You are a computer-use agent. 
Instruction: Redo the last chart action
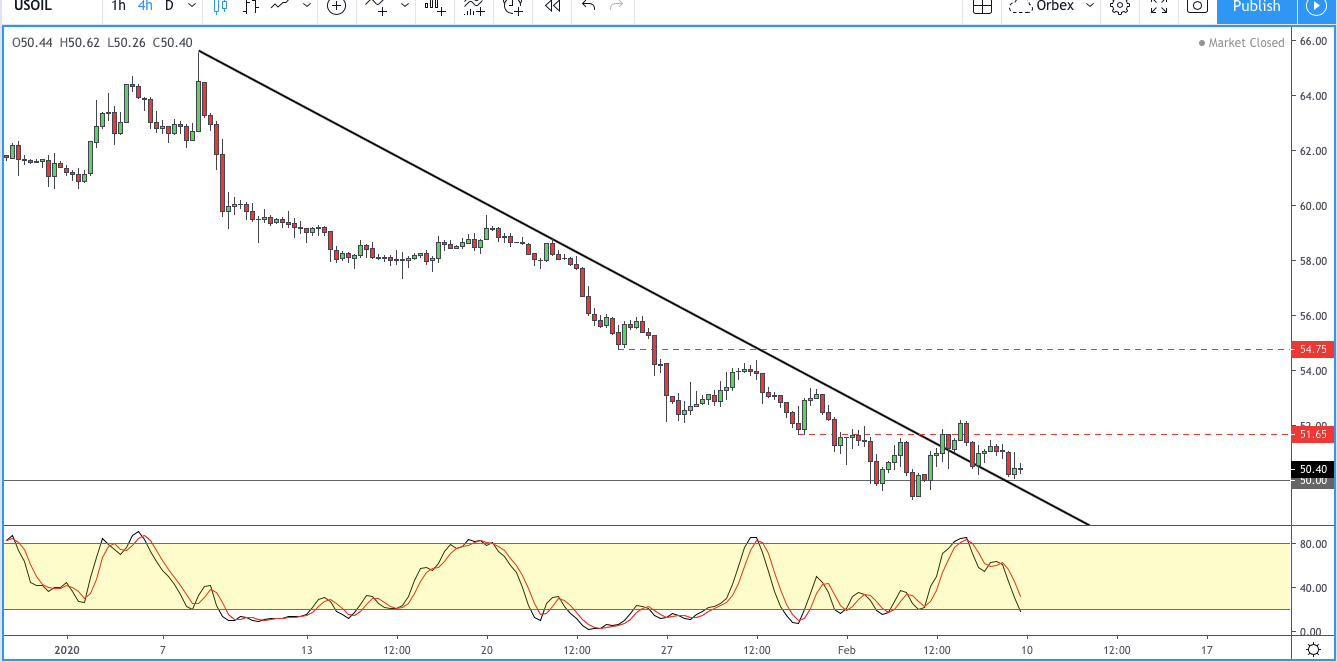(x=617, y=6)
